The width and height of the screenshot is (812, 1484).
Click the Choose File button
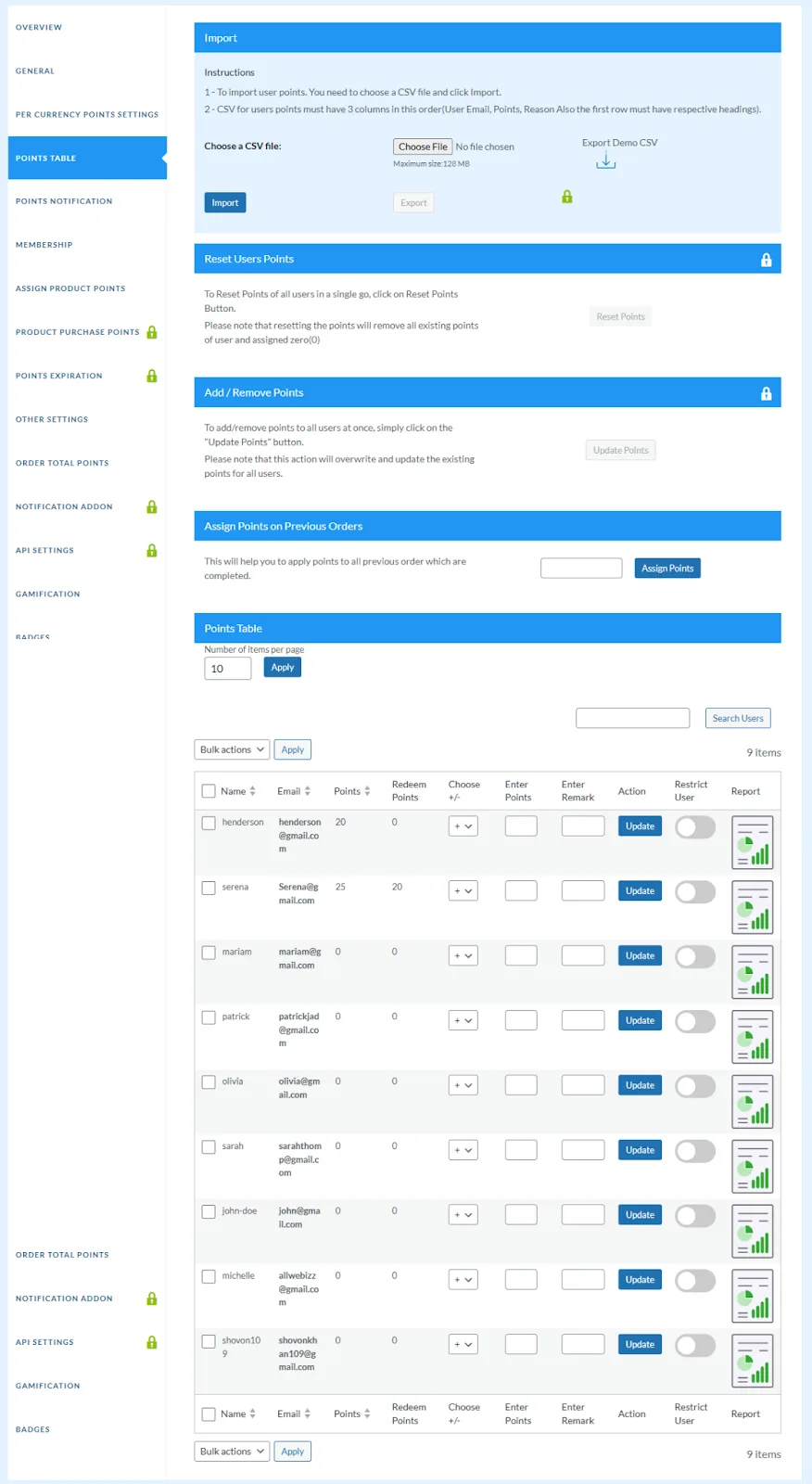tap(423, 147)
